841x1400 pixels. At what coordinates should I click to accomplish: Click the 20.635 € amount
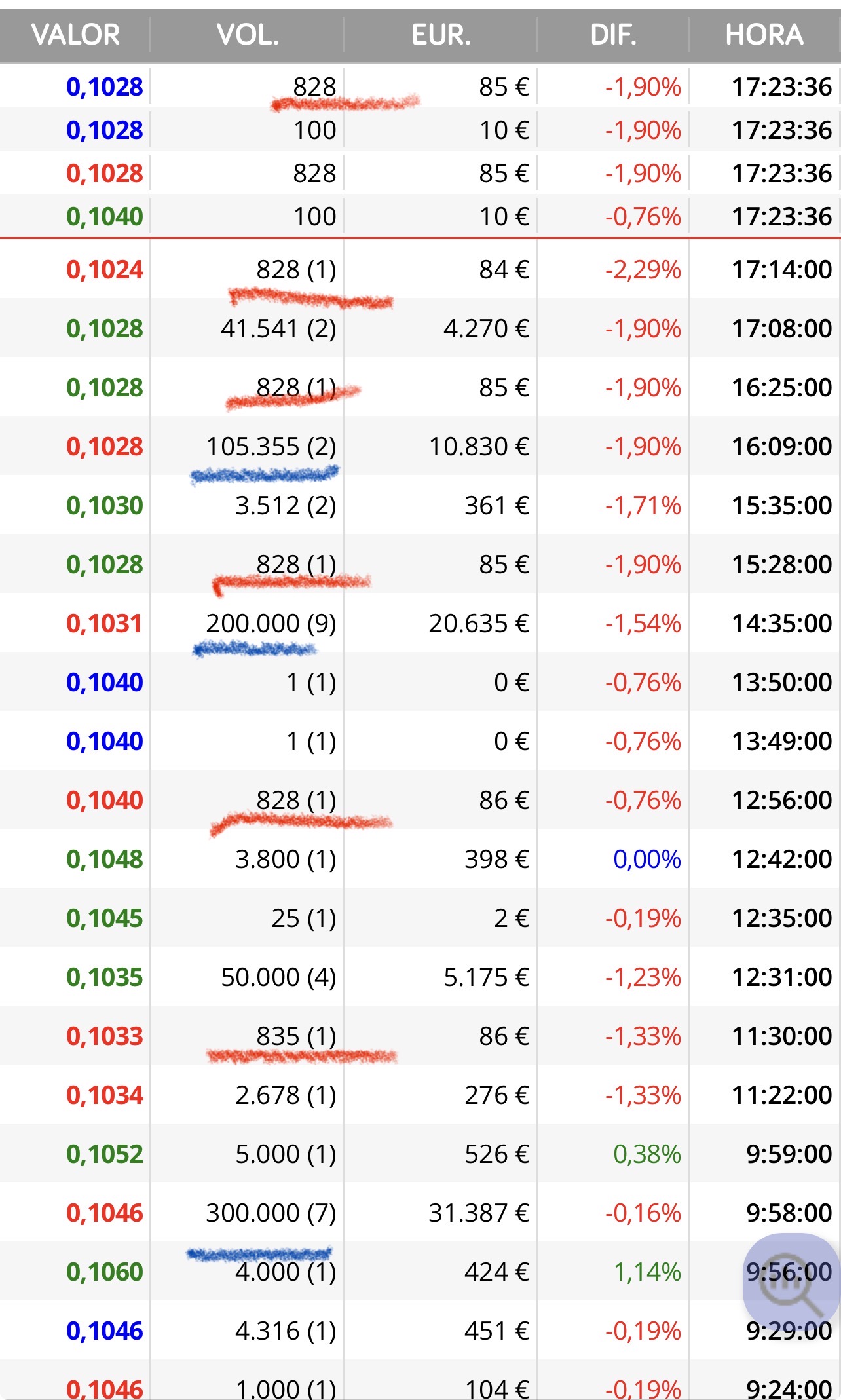tap(479, 623)
